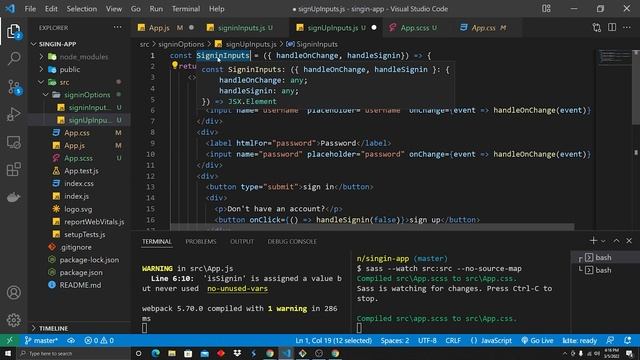Change the UTF-8 file encoding
Screen dimensions: 640x360
click(427, 340)
